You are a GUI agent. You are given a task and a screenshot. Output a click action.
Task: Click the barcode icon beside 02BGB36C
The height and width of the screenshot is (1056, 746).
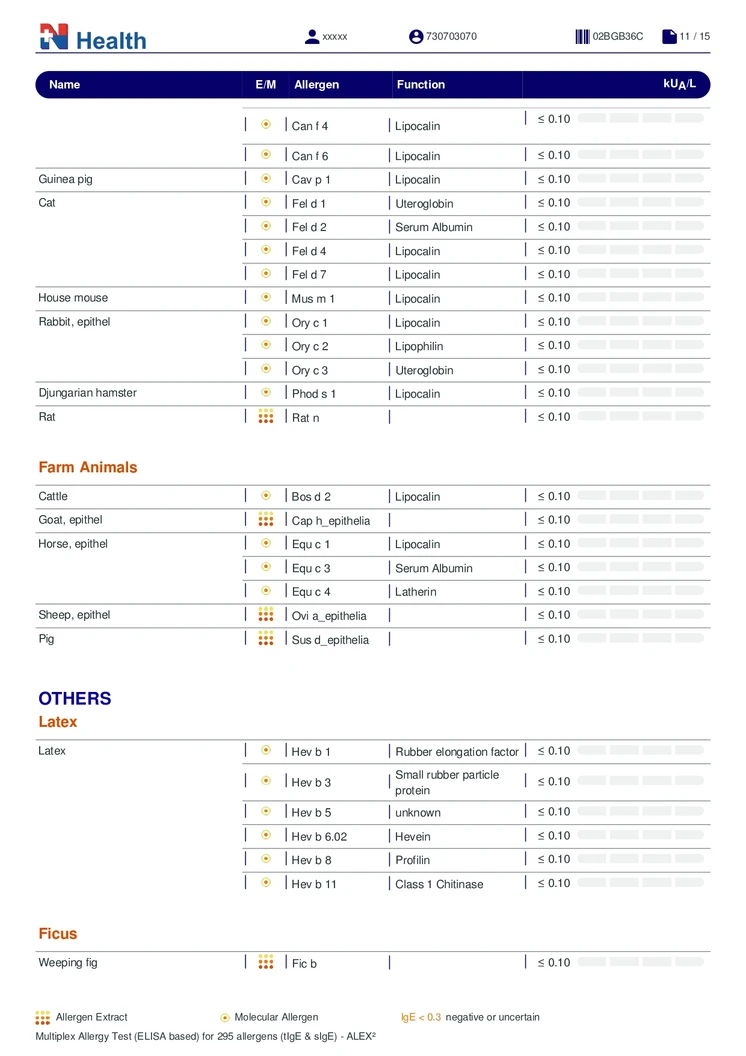[582, 37]
